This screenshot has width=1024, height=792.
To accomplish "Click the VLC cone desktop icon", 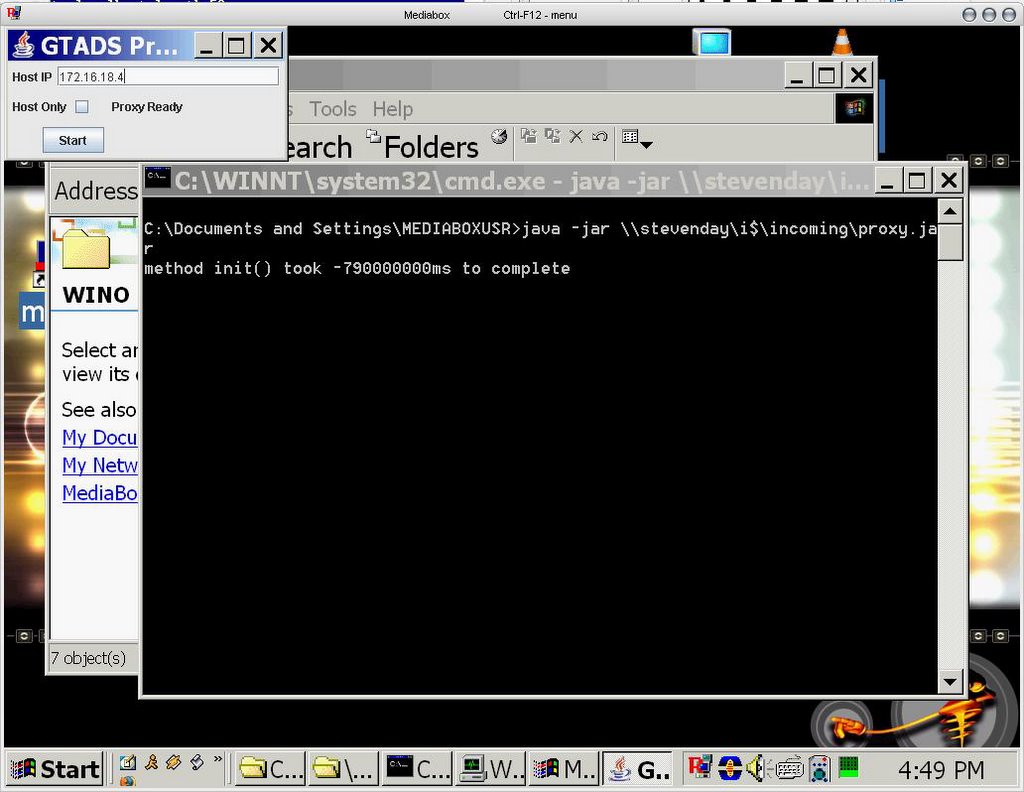I will (842, 42).
